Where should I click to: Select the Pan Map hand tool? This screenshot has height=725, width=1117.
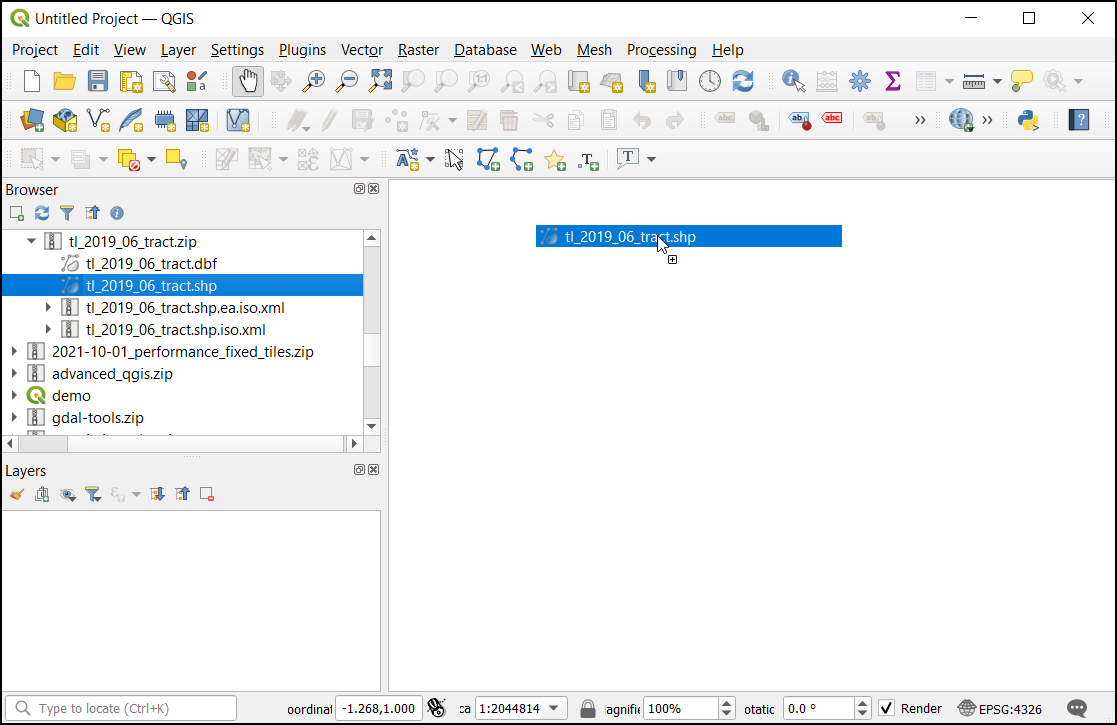pos(248,81)
